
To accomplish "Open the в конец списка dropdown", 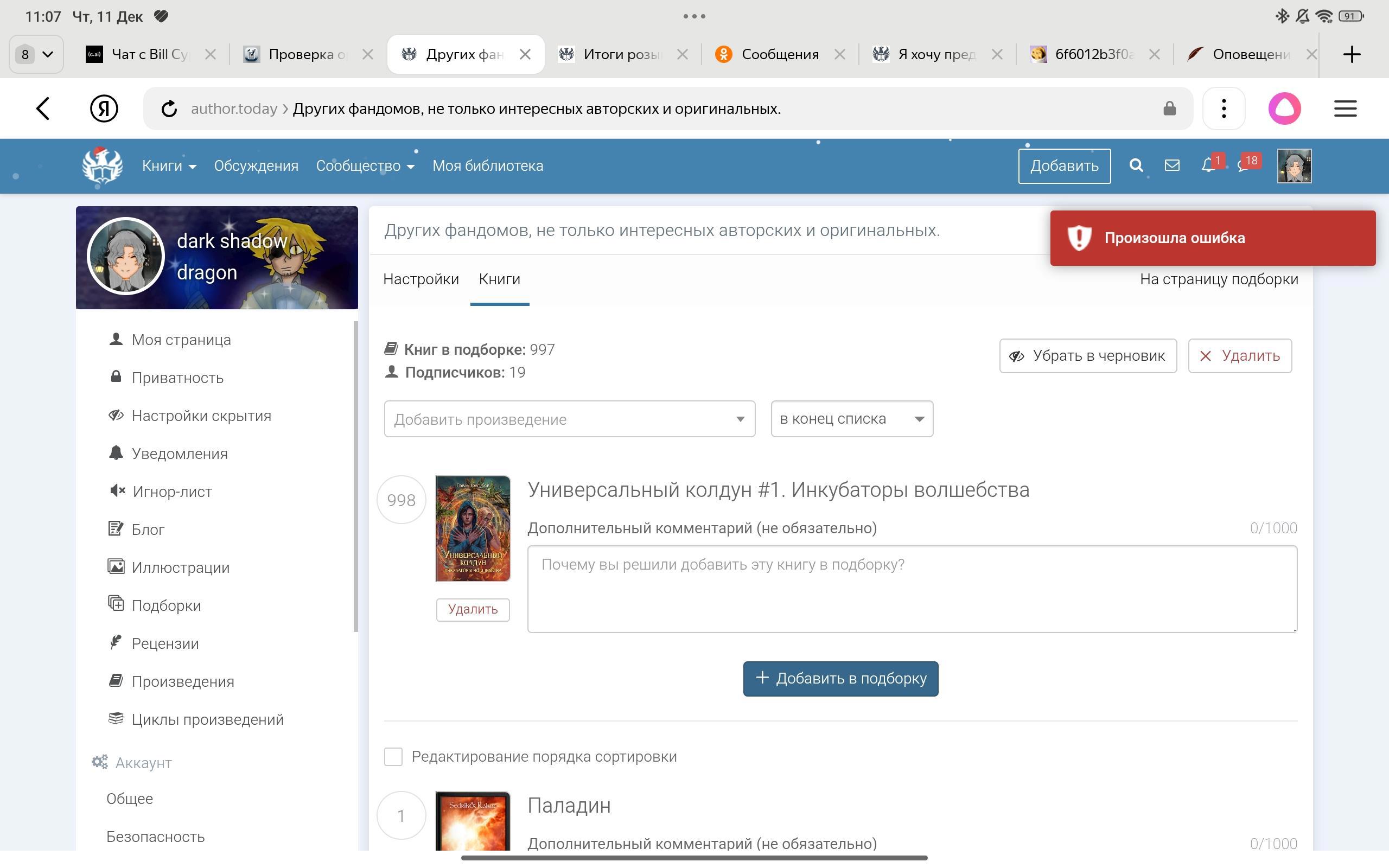I will [851, 419].
